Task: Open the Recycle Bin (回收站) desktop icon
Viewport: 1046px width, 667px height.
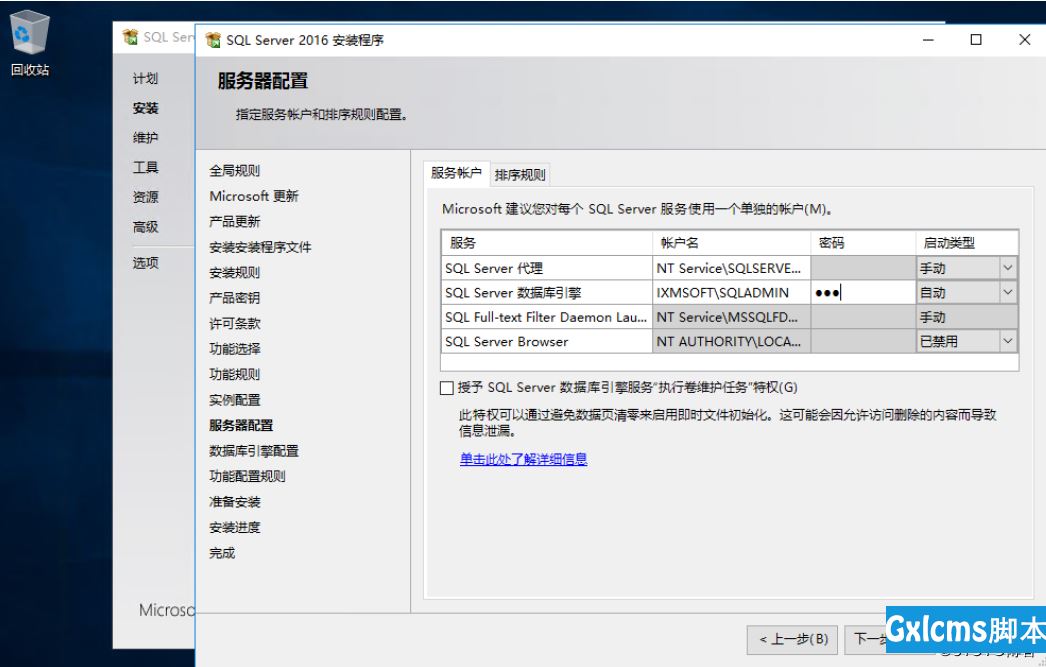Action: [x=29, y=43]
